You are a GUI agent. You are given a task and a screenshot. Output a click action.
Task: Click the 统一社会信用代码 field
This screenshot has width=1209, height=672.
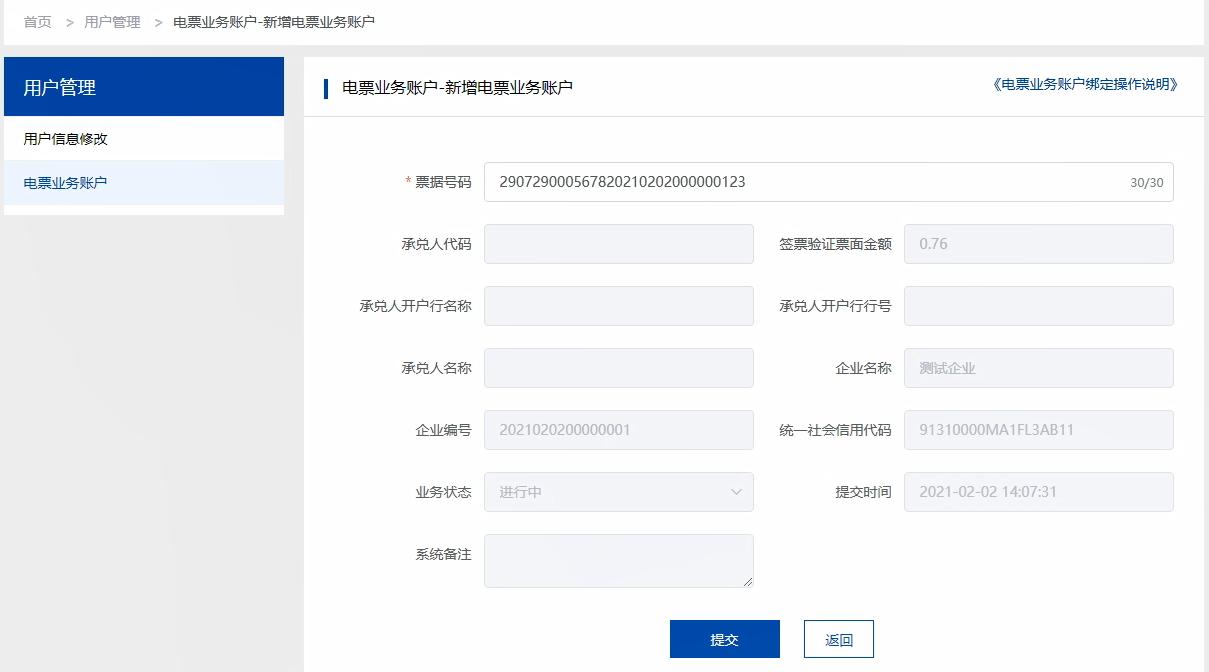pyautogui.click(x=1037, y=430)
